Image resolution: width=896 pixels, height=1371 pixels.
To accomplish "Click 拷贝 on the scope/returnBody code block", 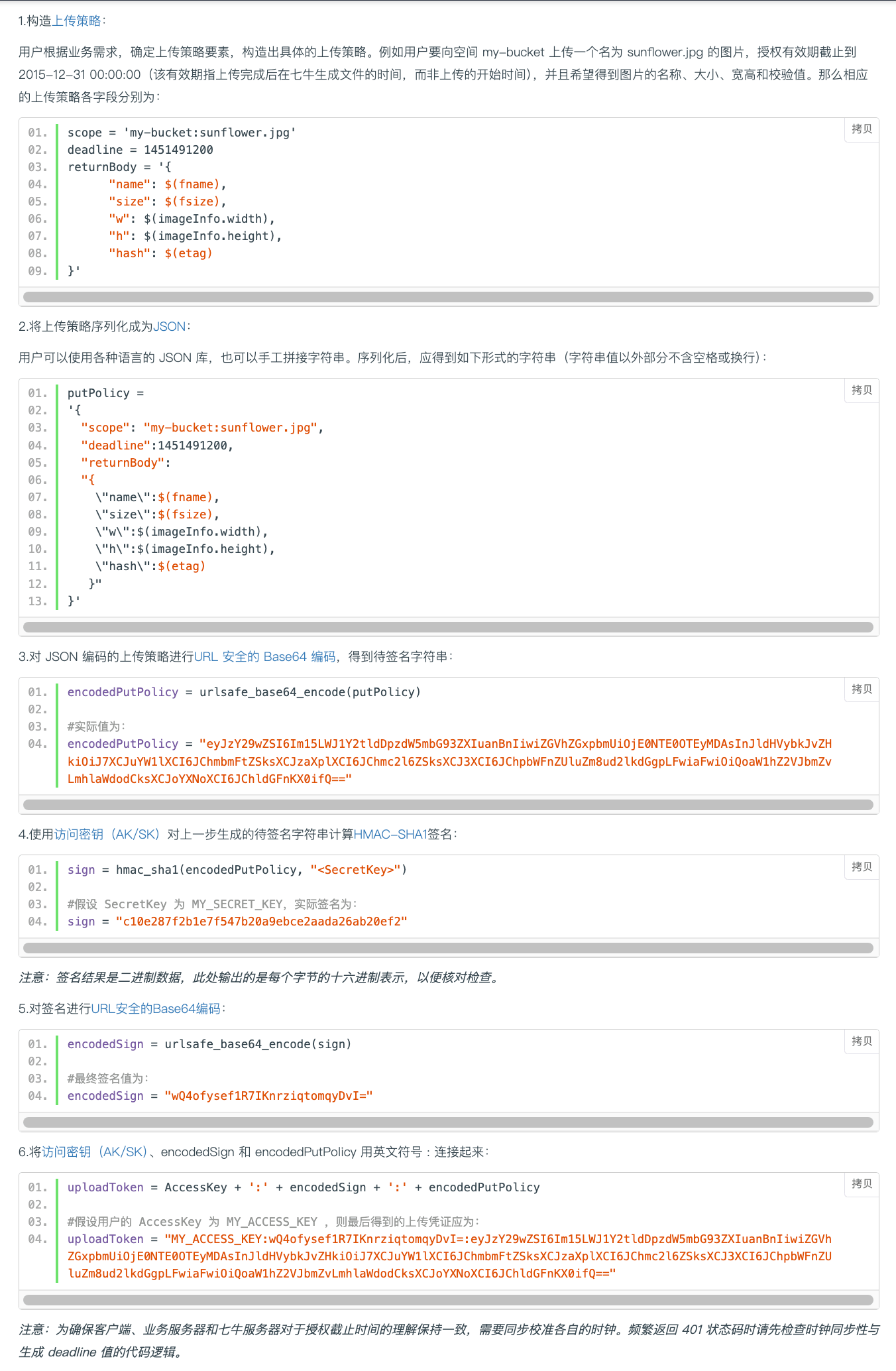I will point(862,129).
